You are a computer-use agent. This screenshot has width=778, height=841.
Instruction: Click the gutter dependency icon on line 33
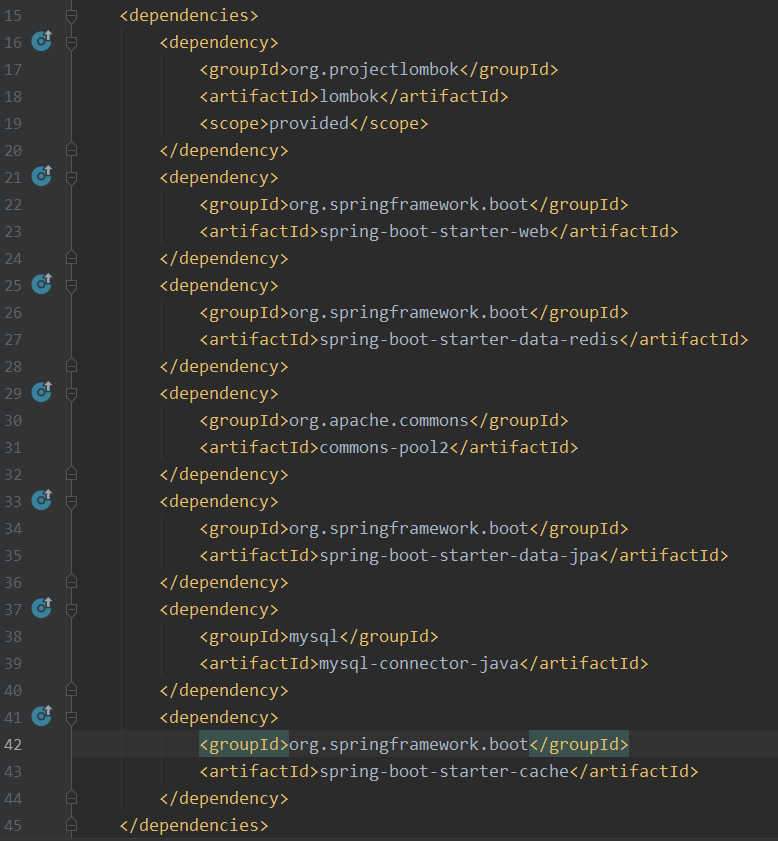click(41, 500)
